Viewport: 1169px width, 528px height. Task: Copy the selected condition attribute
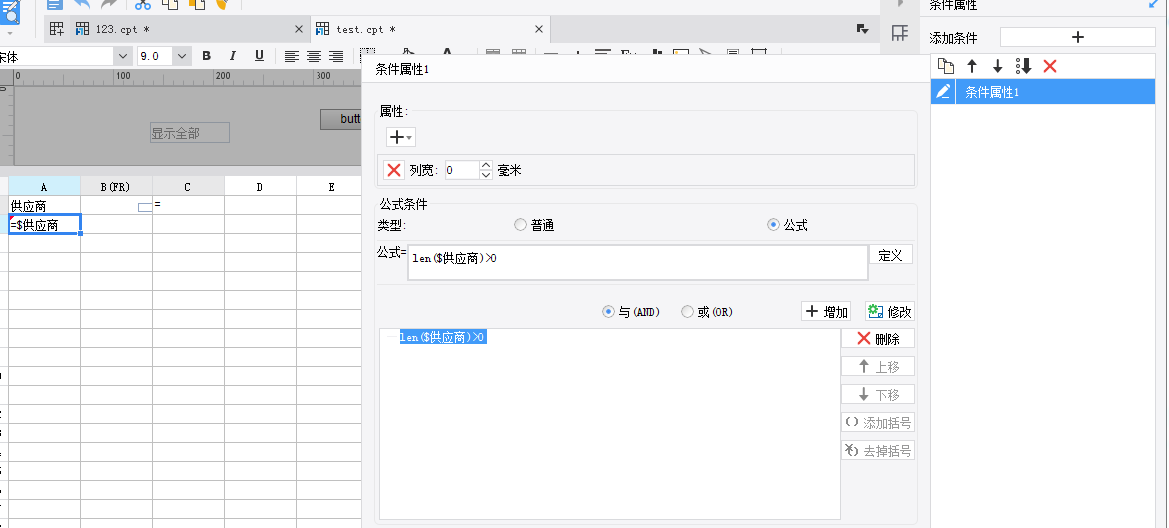coord(945,66)
